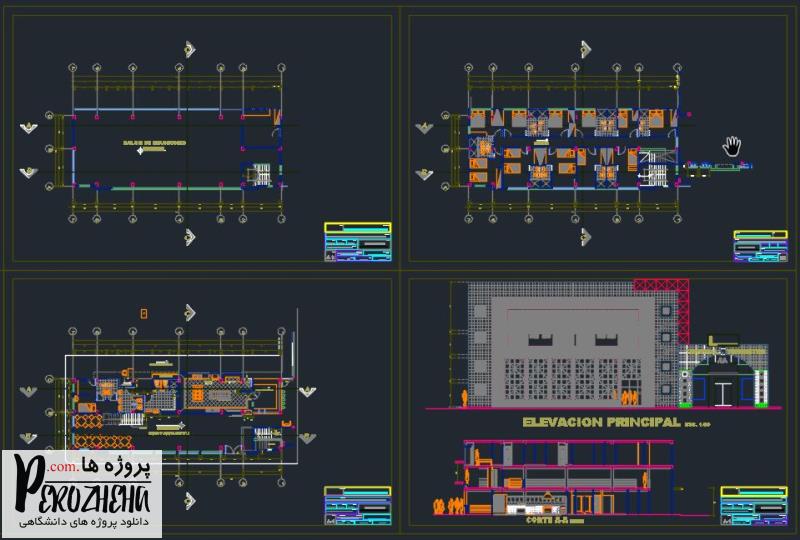Select the CORTE A-A section label

click(x=547, y=521)
